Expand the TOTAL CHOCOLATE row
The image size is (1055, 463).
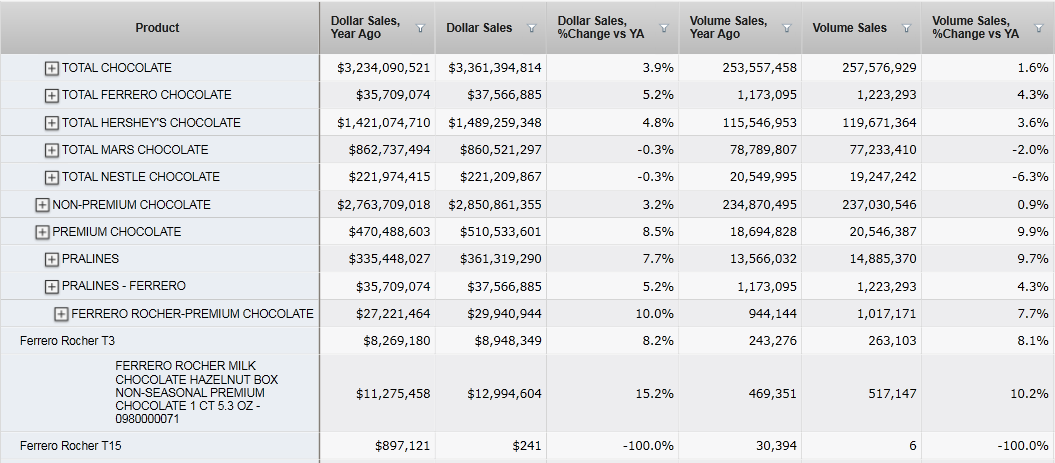coord(52,68)
